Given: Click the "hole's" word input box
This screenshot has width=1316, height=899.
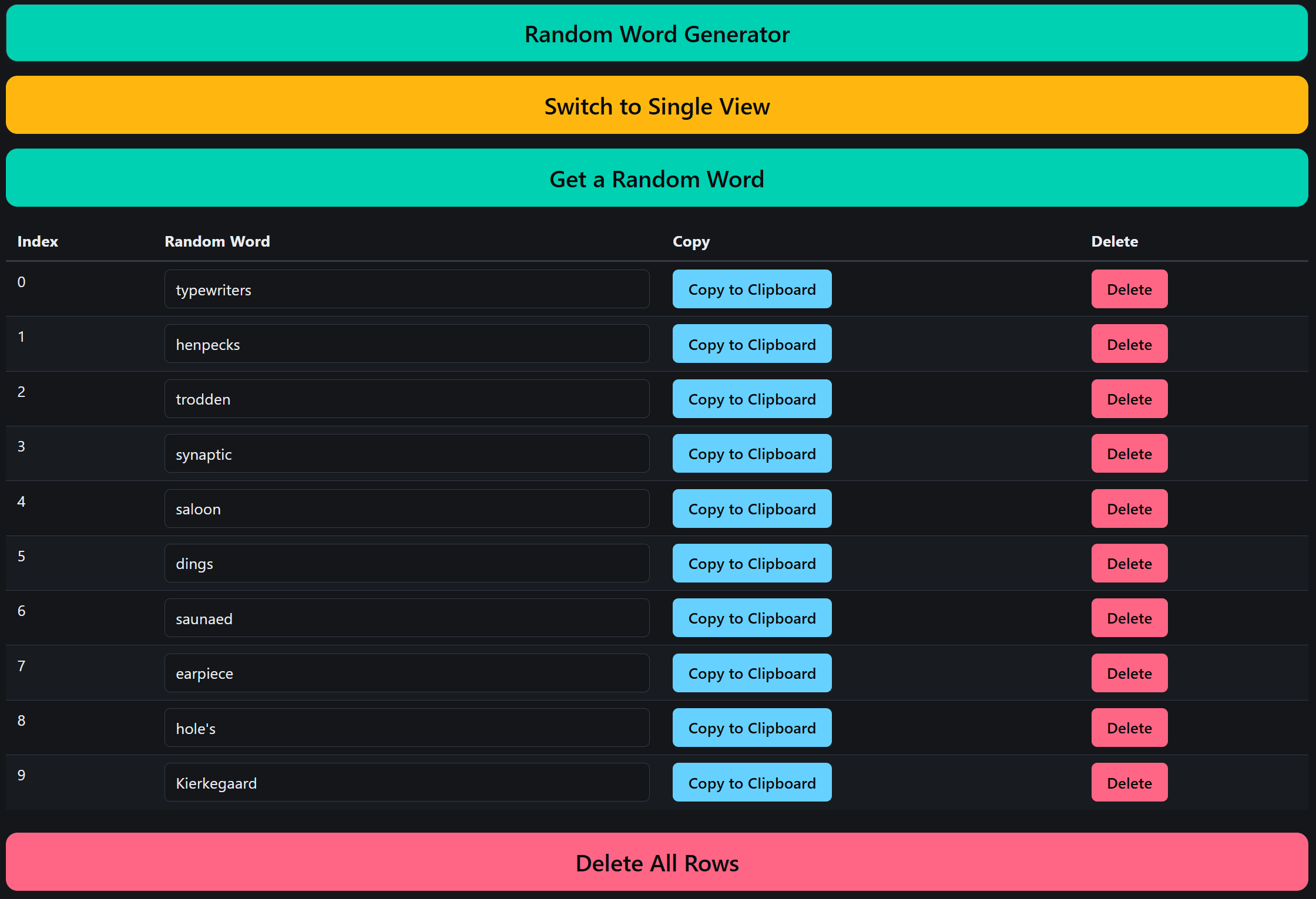Looking at the screenshot, I should pos(407,728).
